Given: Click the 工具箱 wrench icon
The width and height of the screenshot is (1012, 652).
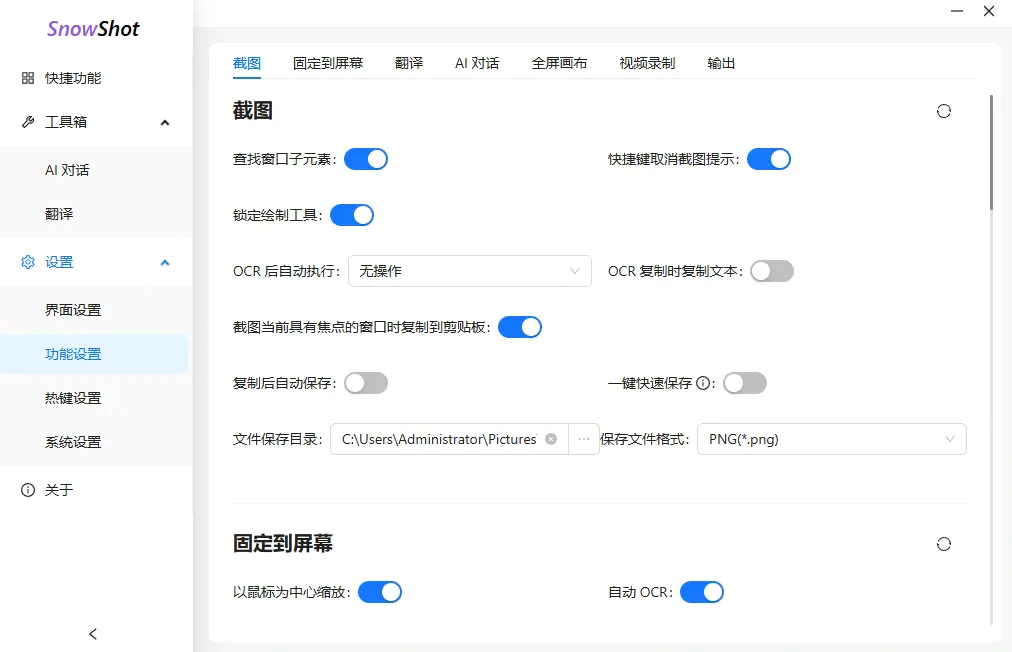Looking at the screenshot, I should point(26,122).
